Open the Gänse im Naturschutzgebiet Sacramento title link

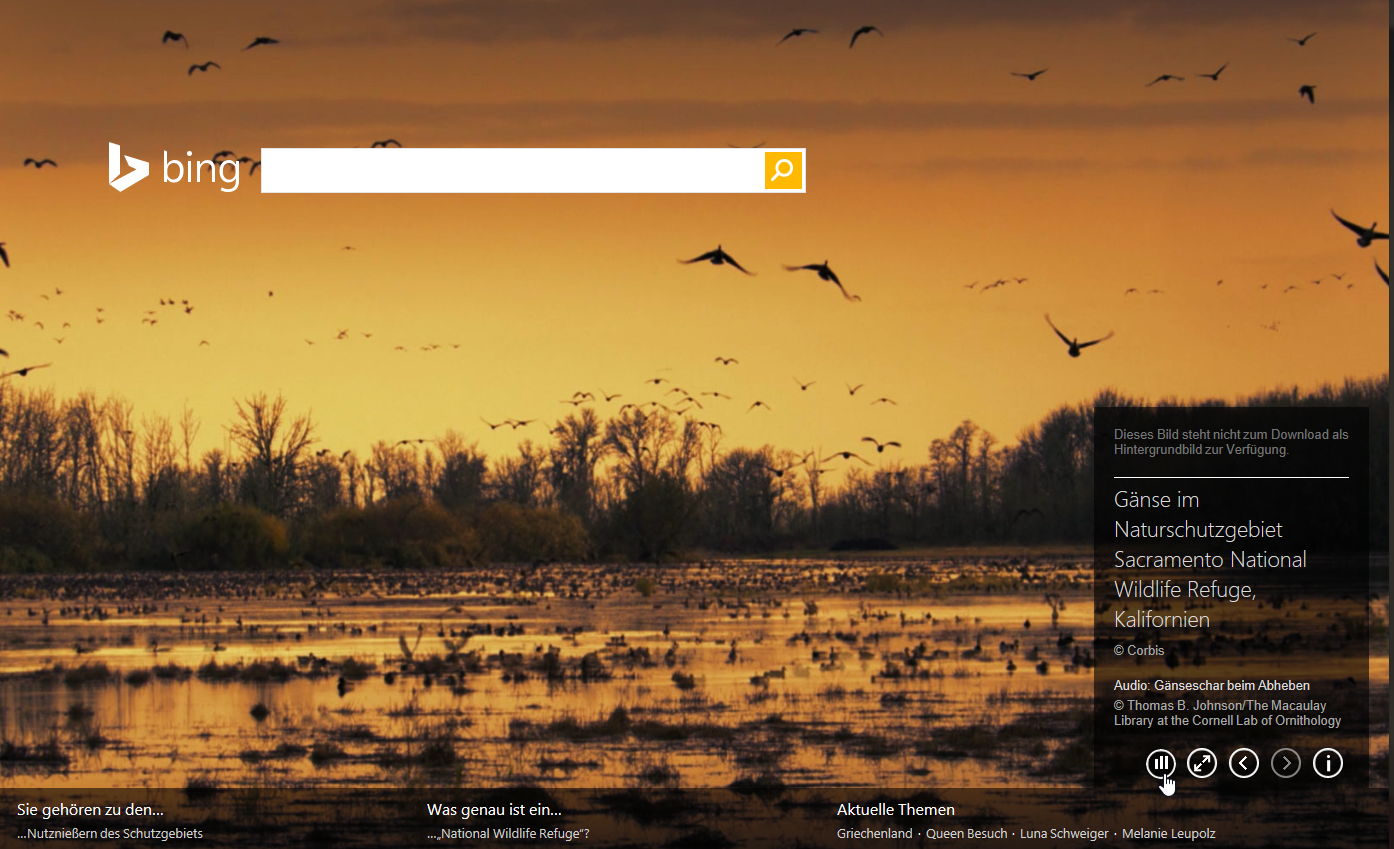pyautogui.click(x=1210, y=559)
